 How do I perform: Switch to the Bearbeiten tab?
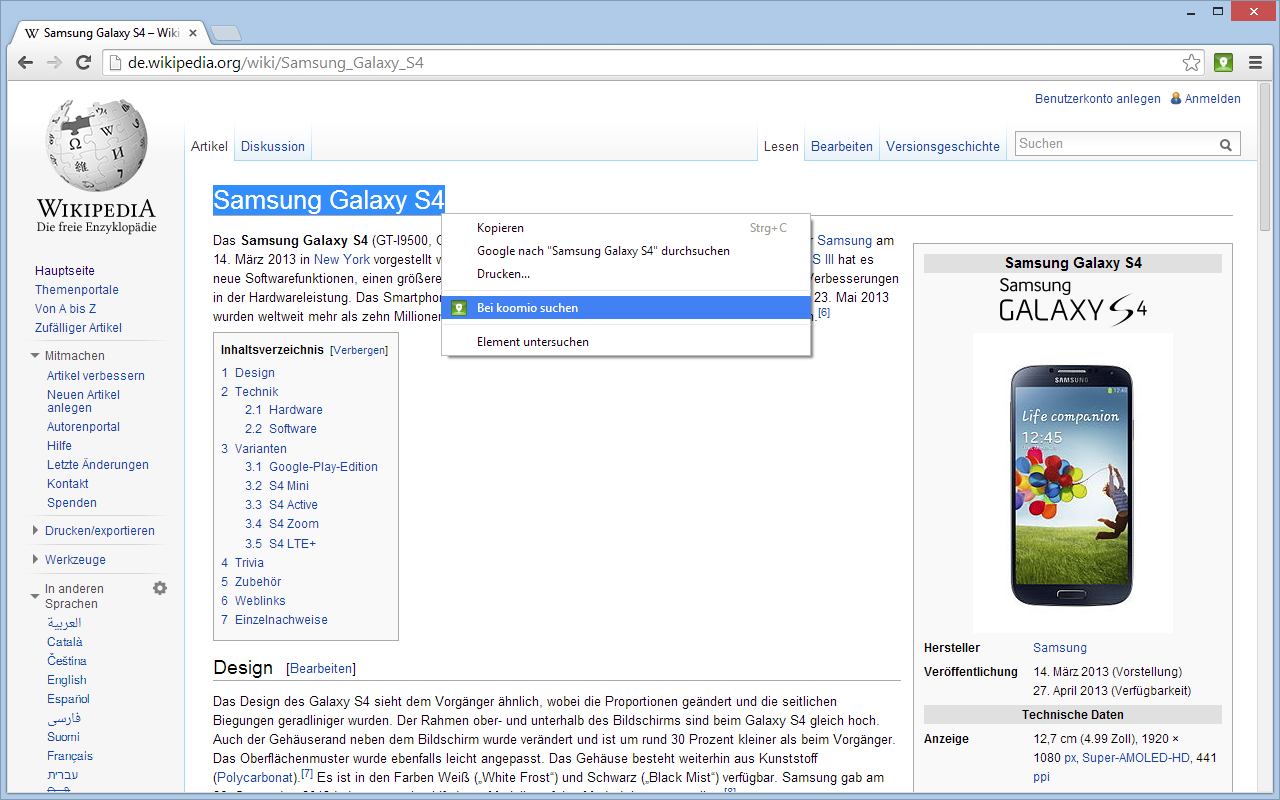coord(842,146)
